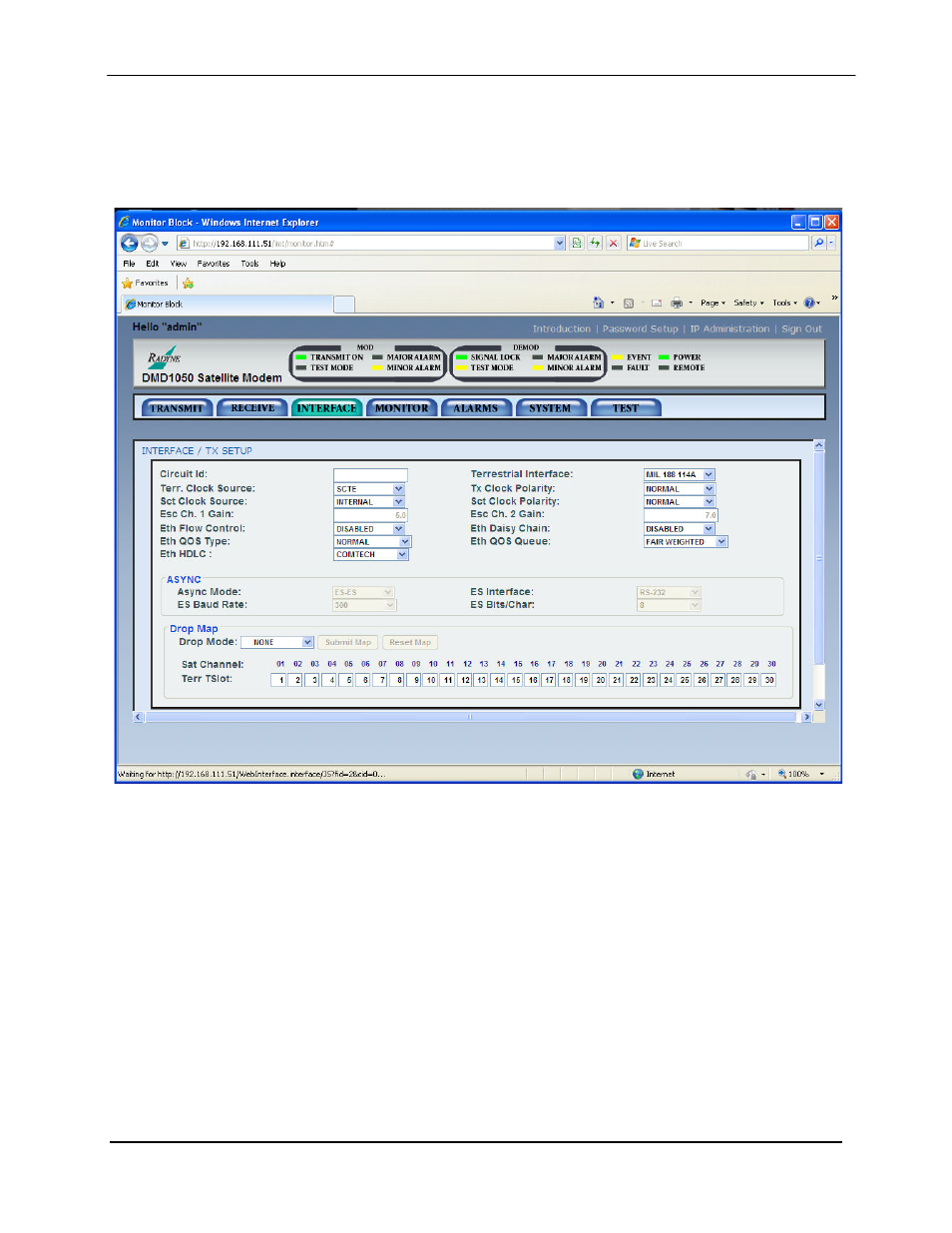The width and height of the screenshot is (952, 1233).
Task: Click the Help question mark icon
Action: tap(808, 303)
